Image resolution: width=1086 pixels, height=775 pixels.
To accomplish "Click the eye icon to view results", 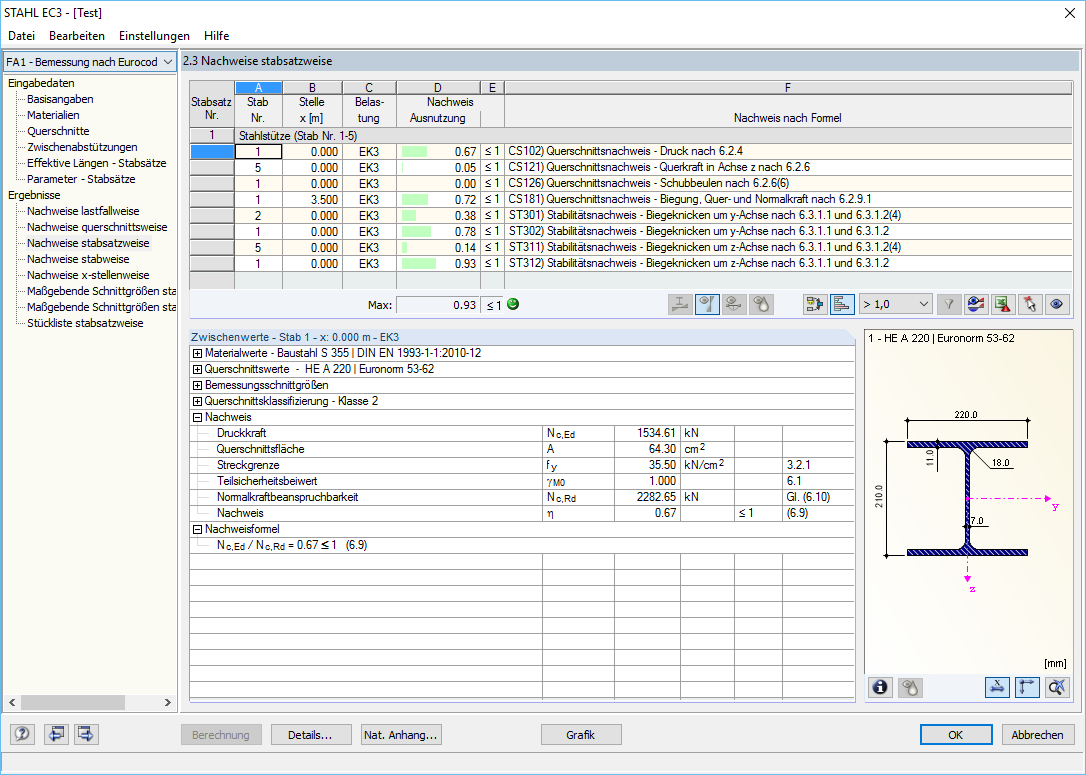I will (1056, 304).
